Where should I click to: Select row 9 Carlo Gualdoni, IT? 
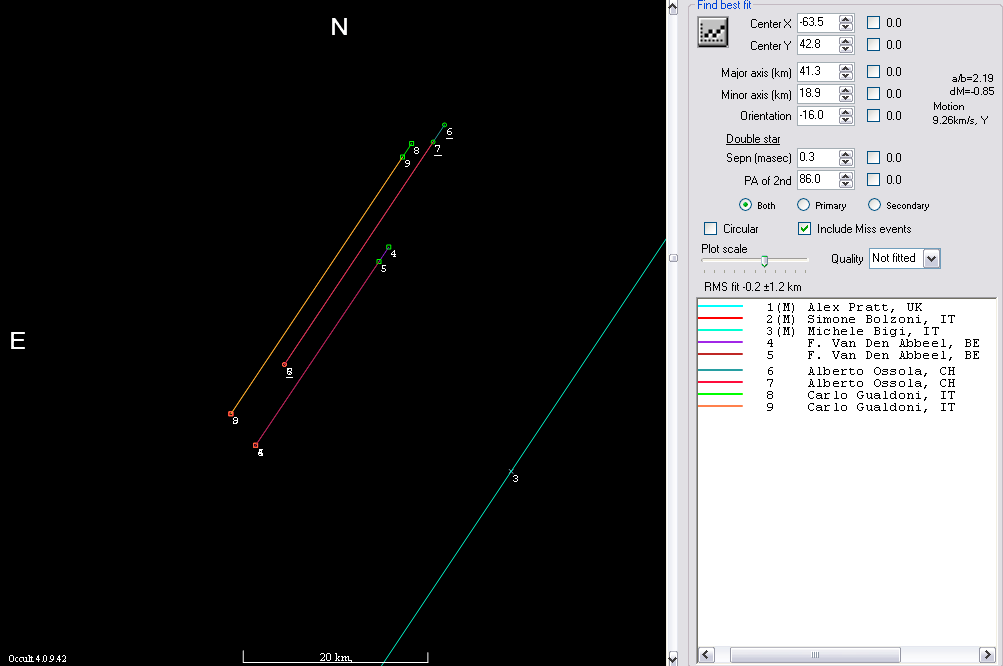(846, 407)
